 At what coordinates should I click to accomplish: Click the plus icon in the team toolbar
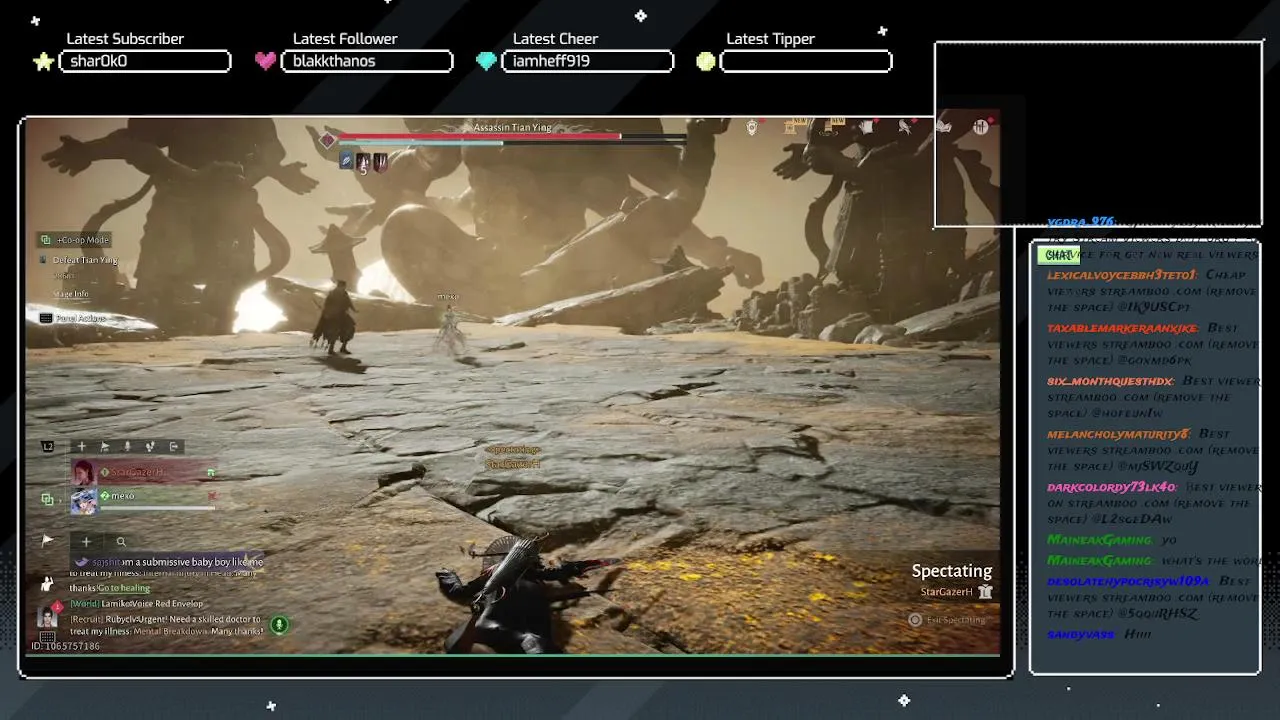(x=82, y=446)
